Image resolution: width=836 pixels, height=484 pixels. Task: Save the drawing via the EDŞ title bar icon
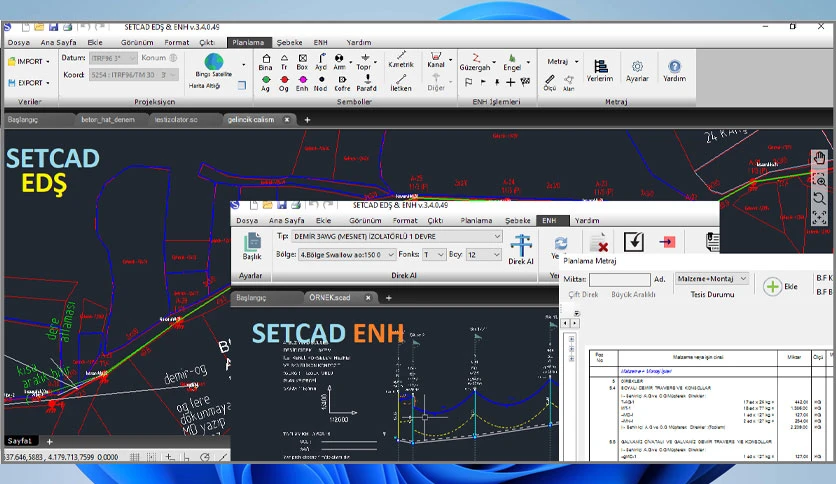coord(53,27)
